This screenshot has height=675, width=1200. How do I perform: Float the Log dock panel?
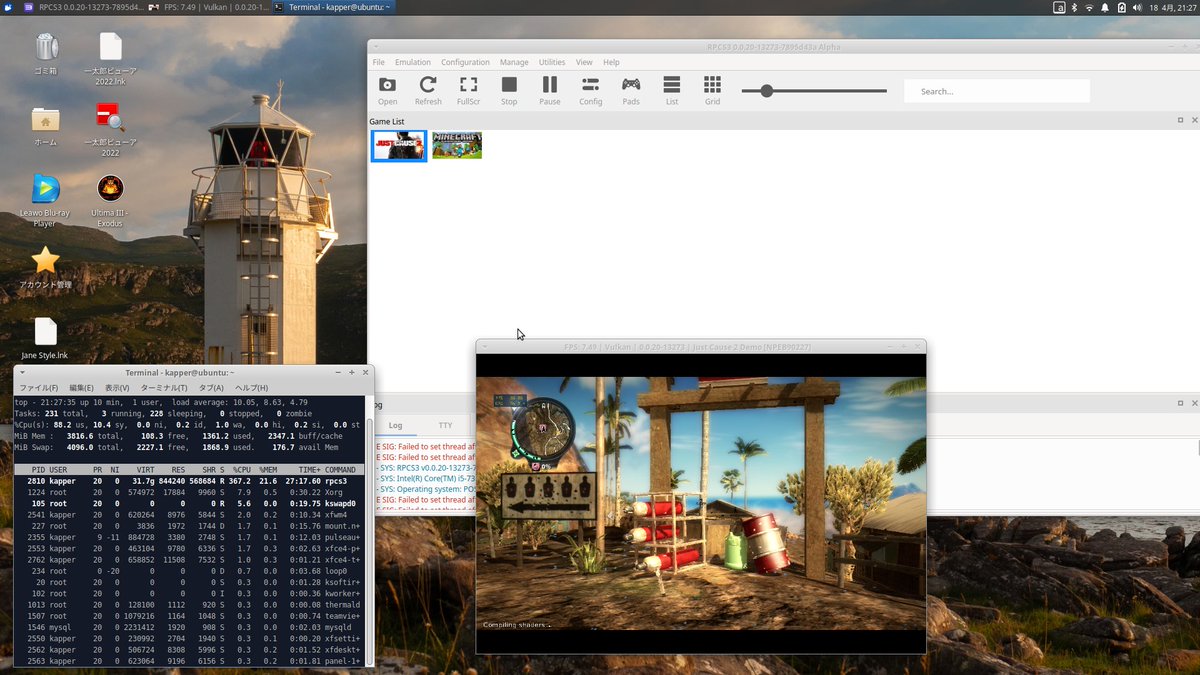1180,404
